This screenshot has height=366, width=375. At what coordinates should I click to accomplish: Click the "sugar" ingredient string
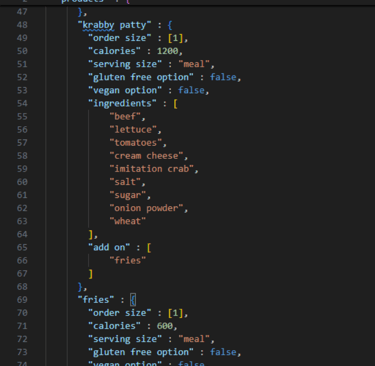128,195
